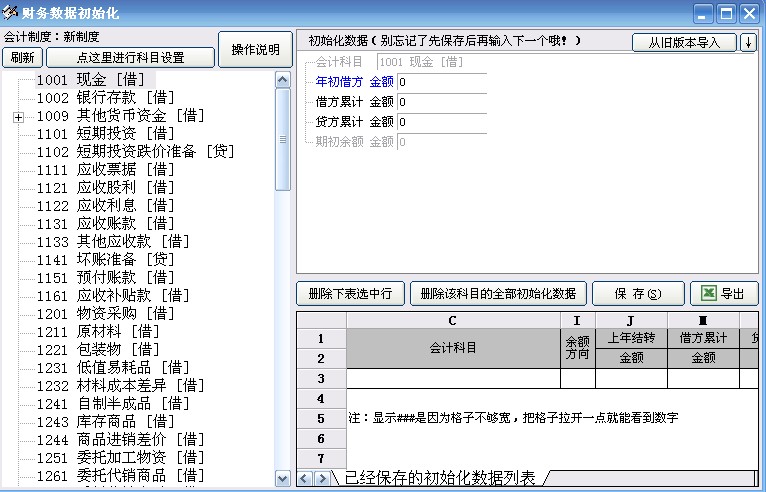Click column header C in the grid
Viewport: 766px width, 492px height.
click(x=453, y=321)
